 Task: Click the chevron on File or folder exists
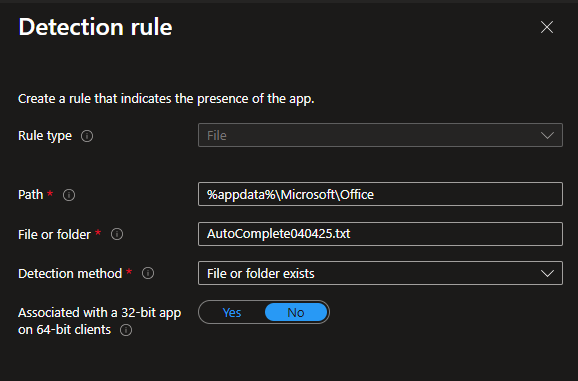[x=547, y=273]
